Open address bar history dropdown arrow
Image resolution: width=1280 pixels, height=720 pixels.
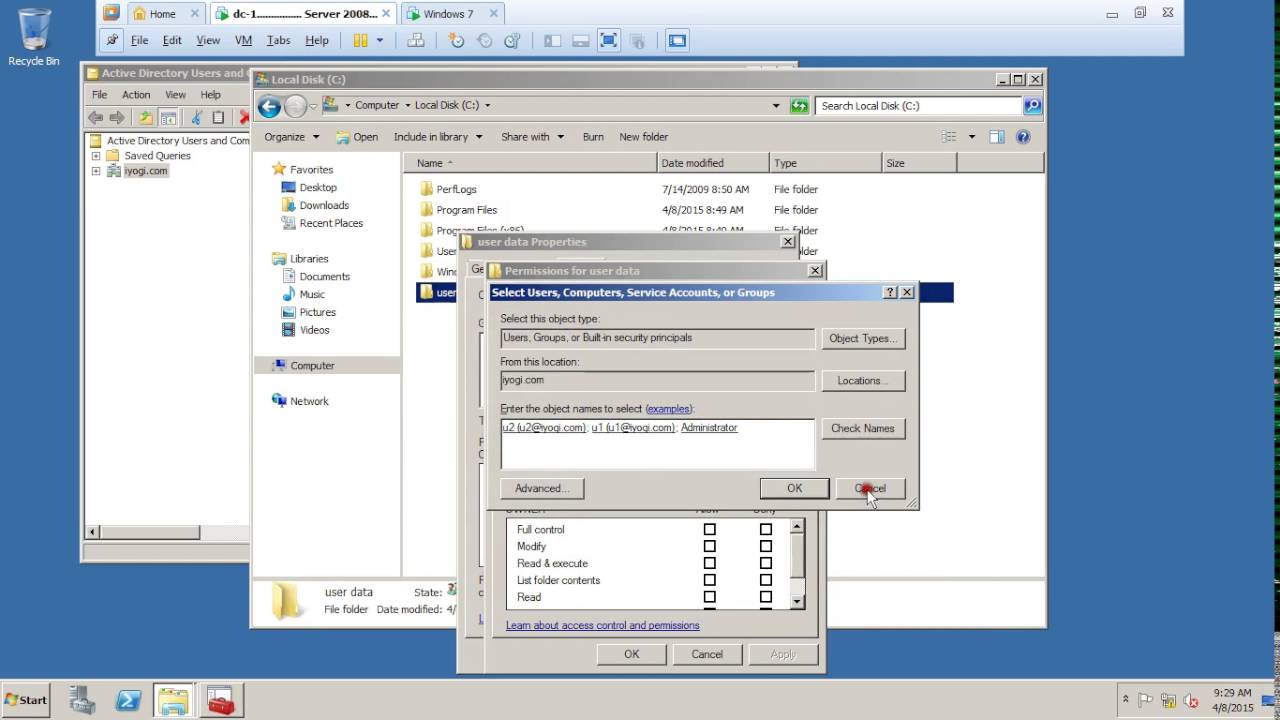[x=776, y=106]
